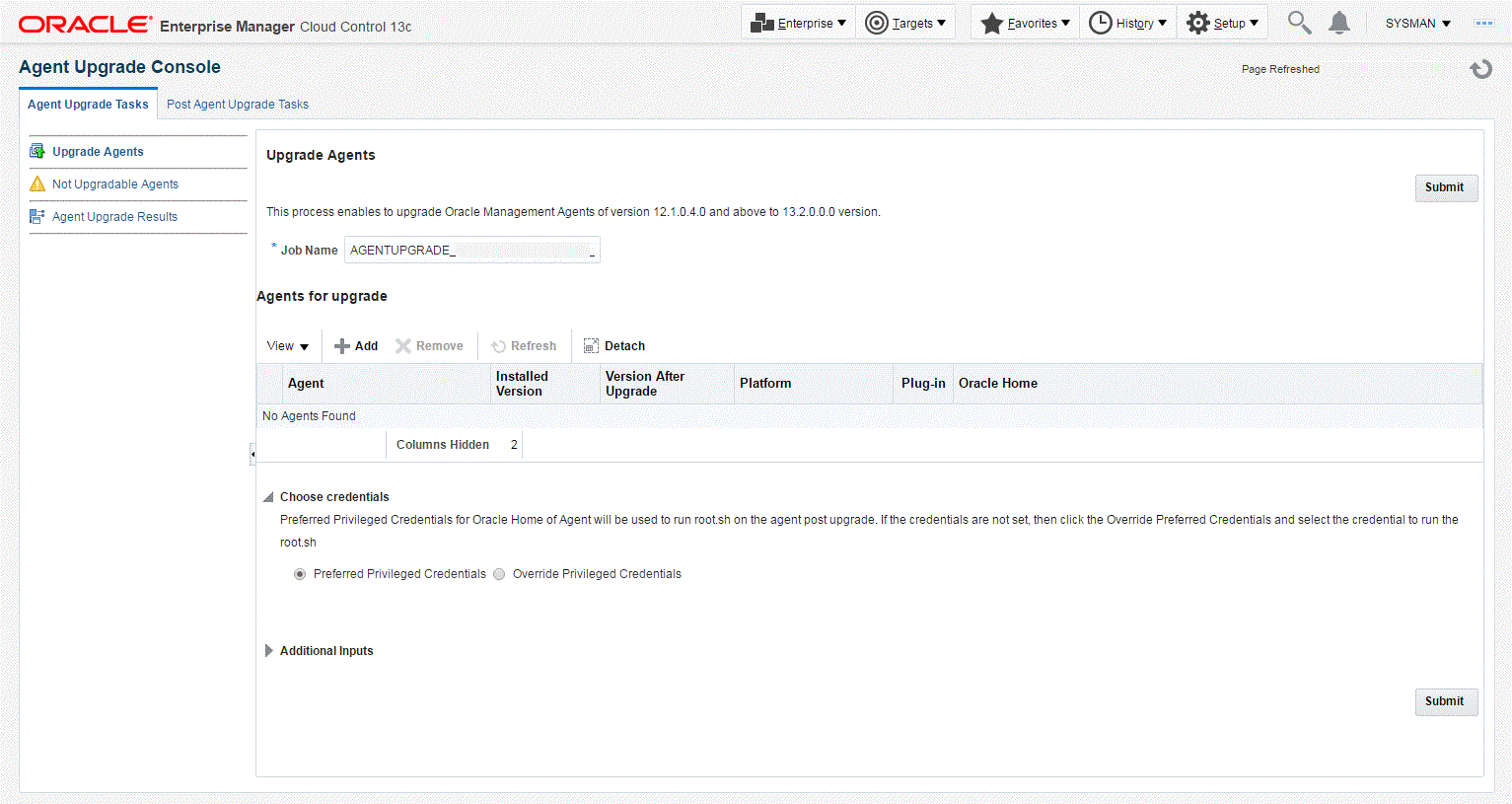Click the Agent Upgrade Results icon
This screenshot has width=1512, height=804.
pos(37,217)
